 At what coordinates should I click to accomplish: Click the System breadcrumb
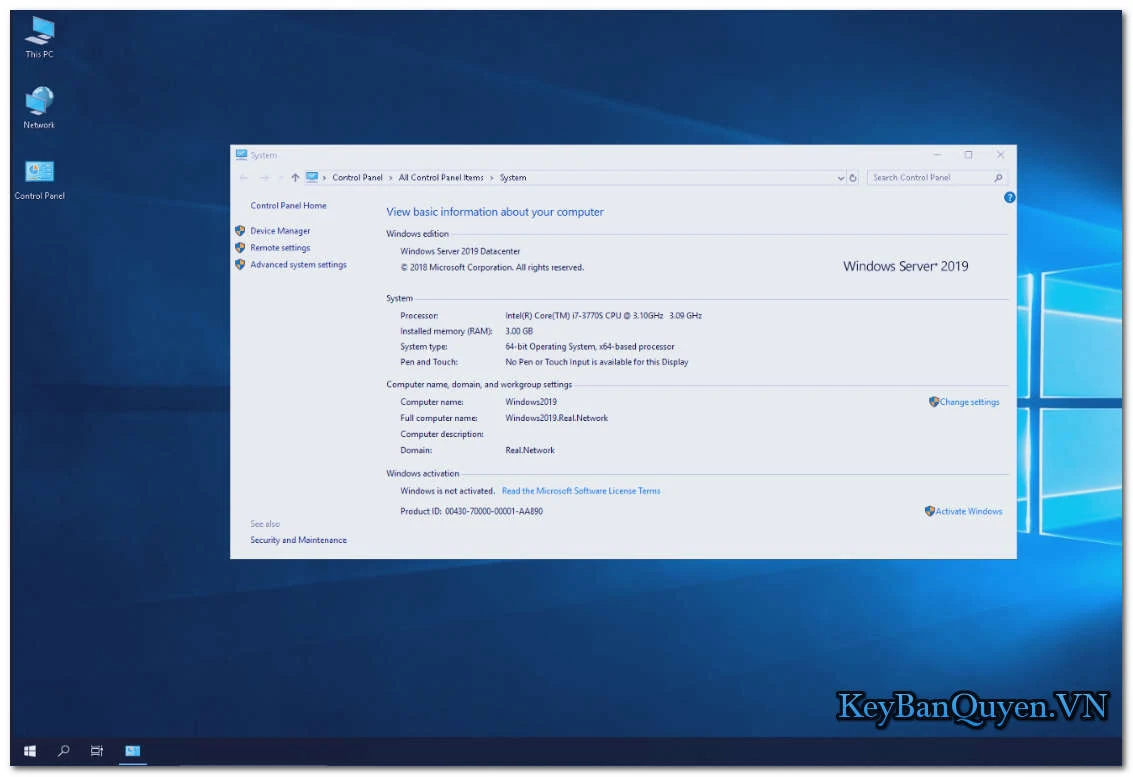(513, 178)
